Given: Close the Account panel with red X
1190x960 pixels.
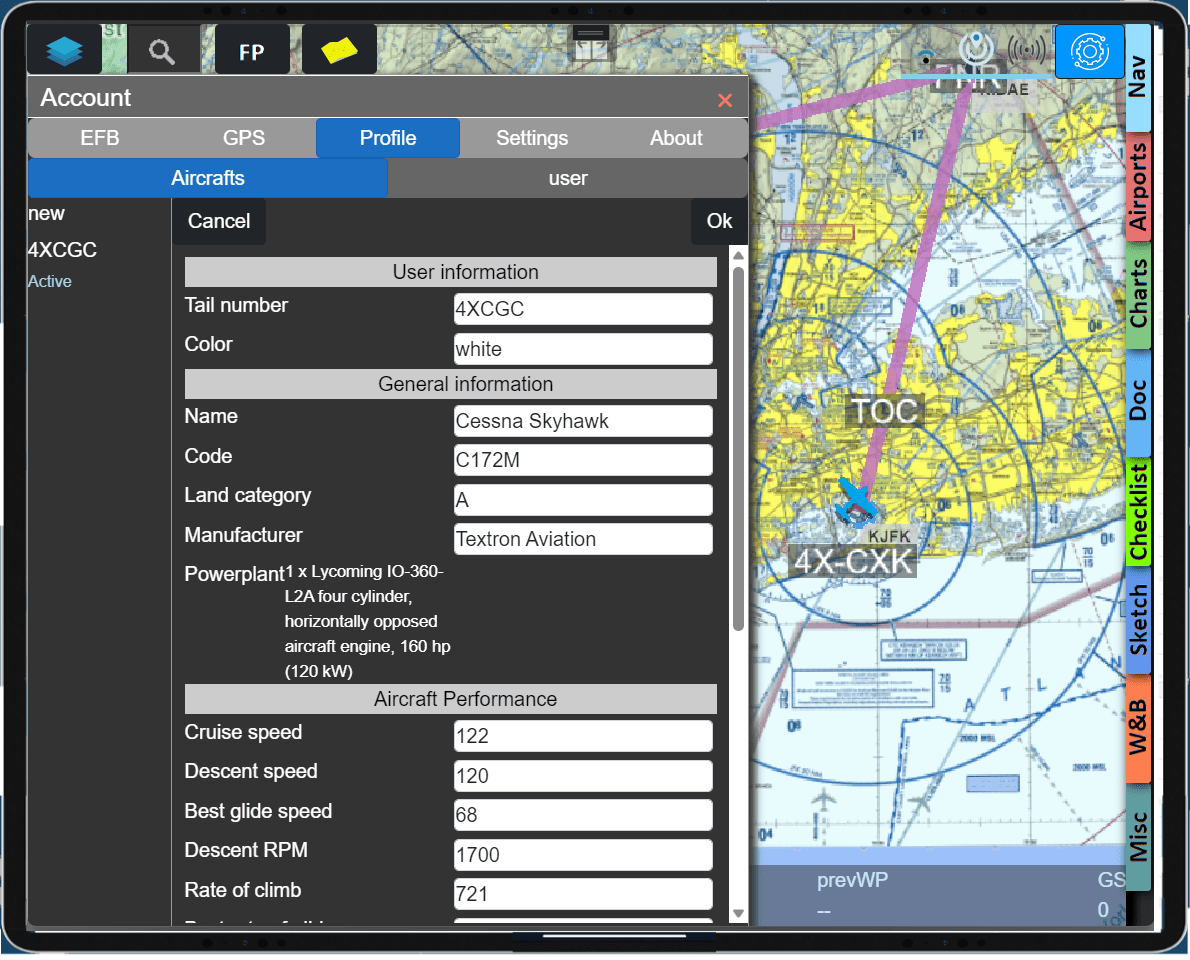Looking at the screenshot, I should point(725,100).
